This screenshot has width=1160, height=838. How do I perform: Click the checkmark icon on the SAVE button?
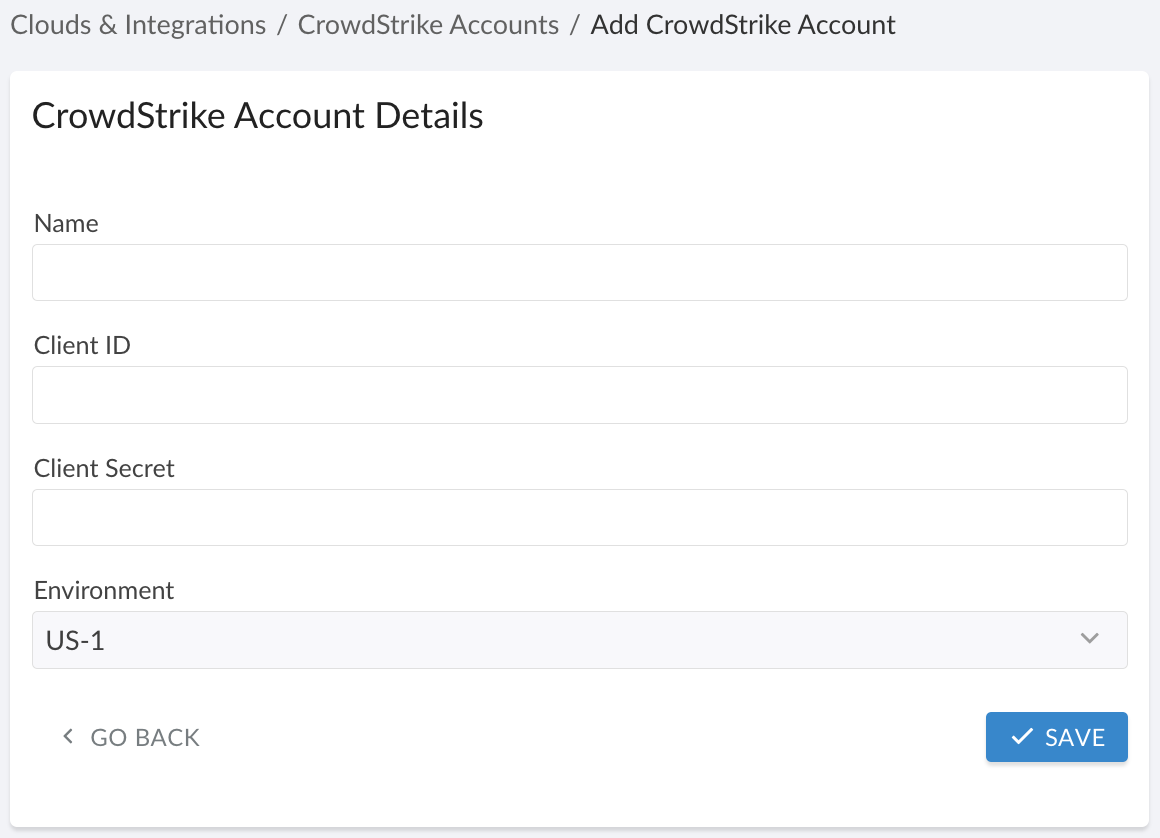click(1022, 737)
